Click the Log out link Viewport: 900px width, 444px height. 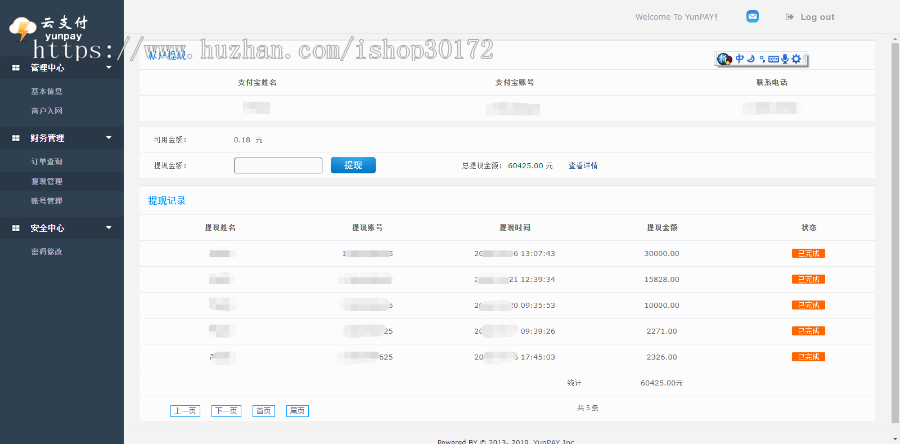(x=816, y=17)
